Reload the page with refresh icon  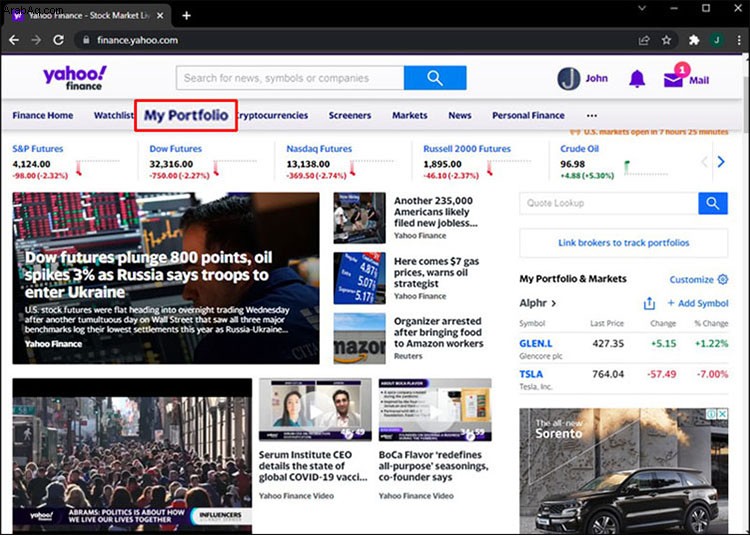click(x=58, y=40)
